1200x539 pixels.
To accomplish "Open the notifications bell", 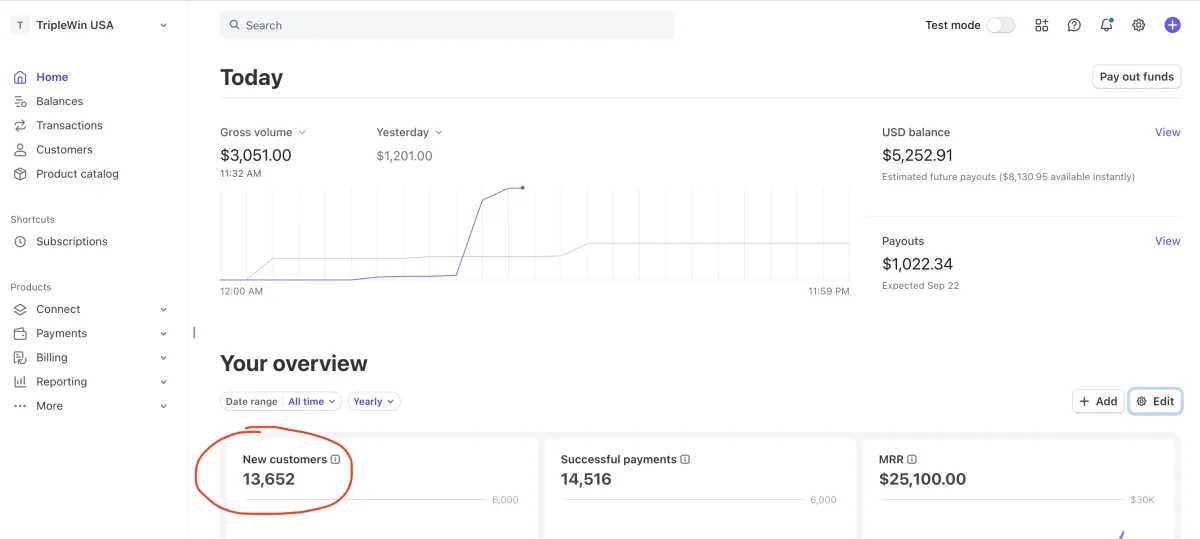I will click(1106, 25).
